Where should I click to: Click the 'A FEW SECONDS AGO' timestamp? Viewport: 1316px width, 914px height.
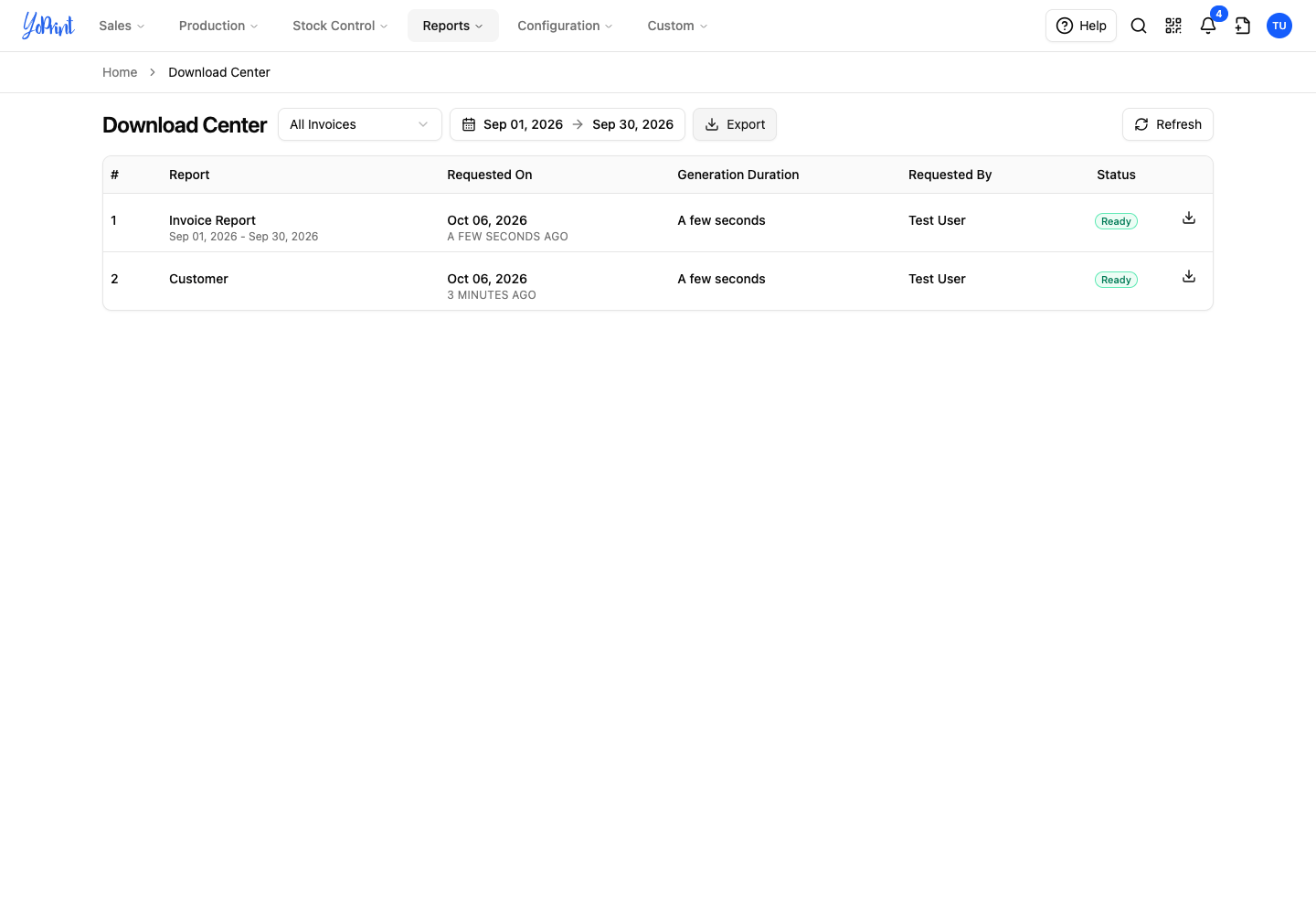[x=507, y=237]
